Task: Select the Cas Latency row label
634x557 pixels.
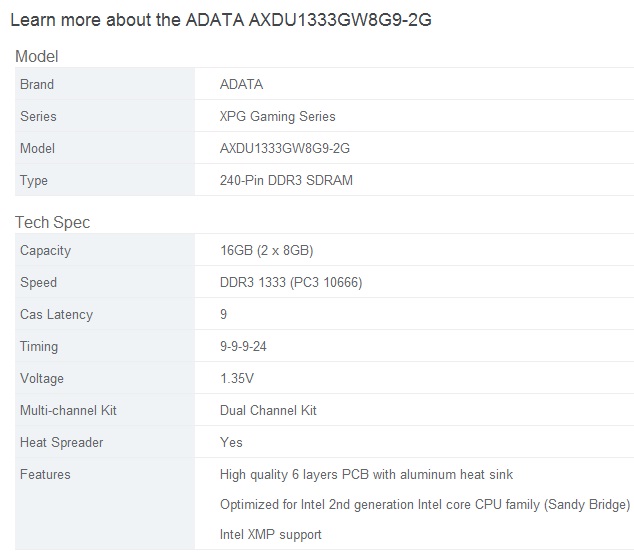Action: (x=56, y=315)
